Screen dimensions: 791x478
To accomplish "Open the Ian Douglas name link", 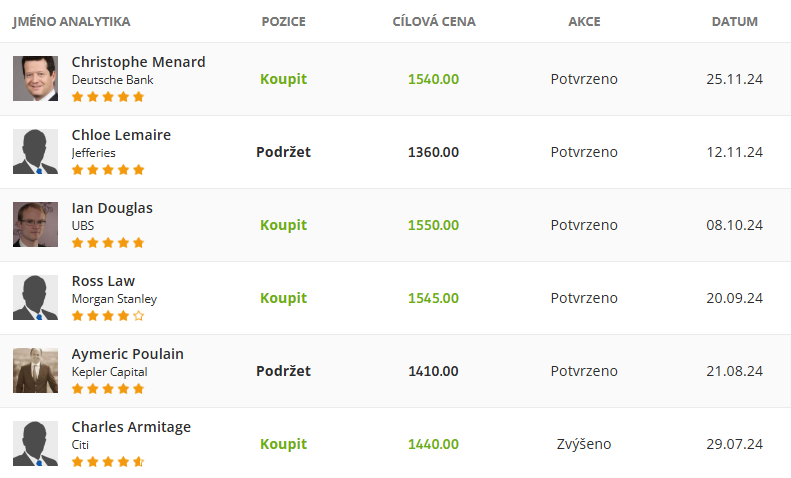I will tap(112, 208).
